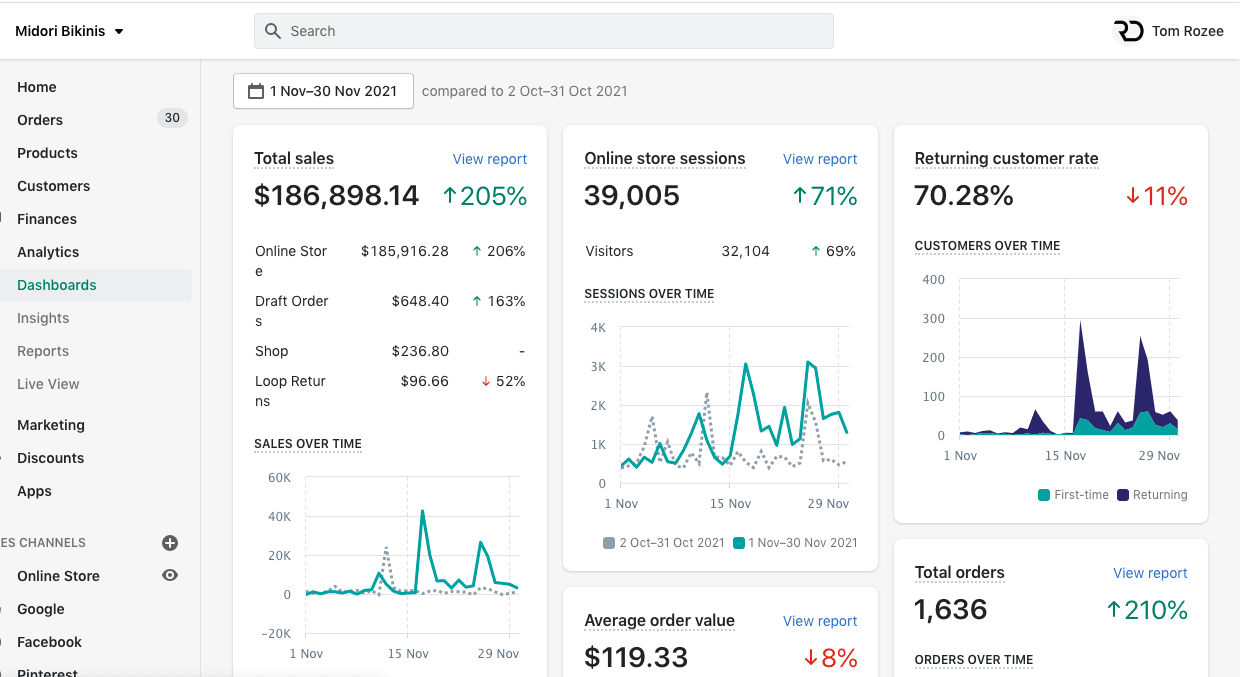Open the Facebook sales channel

49,642
